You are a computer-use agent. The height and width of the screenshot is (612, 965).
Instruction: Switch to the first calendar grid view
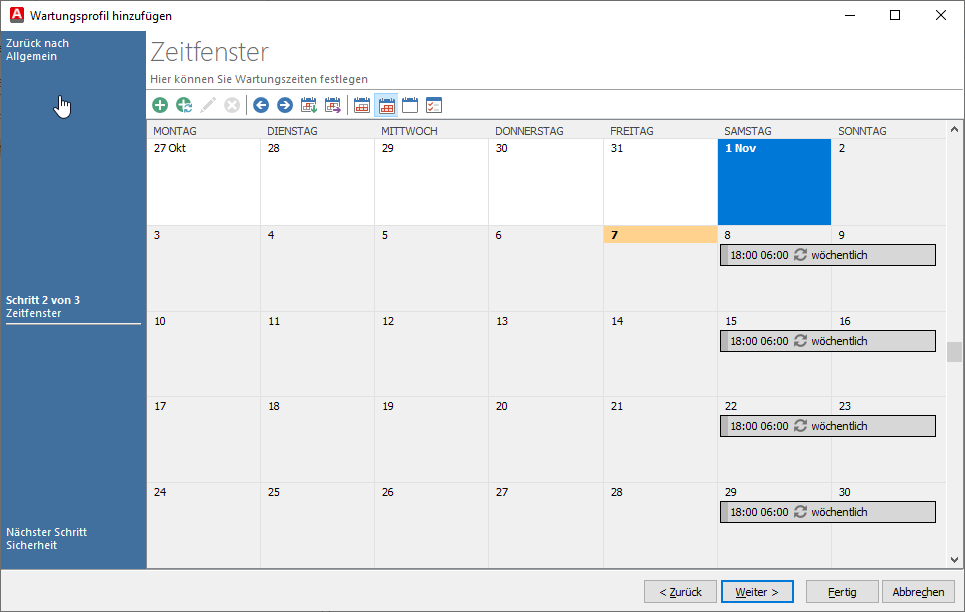362,105
